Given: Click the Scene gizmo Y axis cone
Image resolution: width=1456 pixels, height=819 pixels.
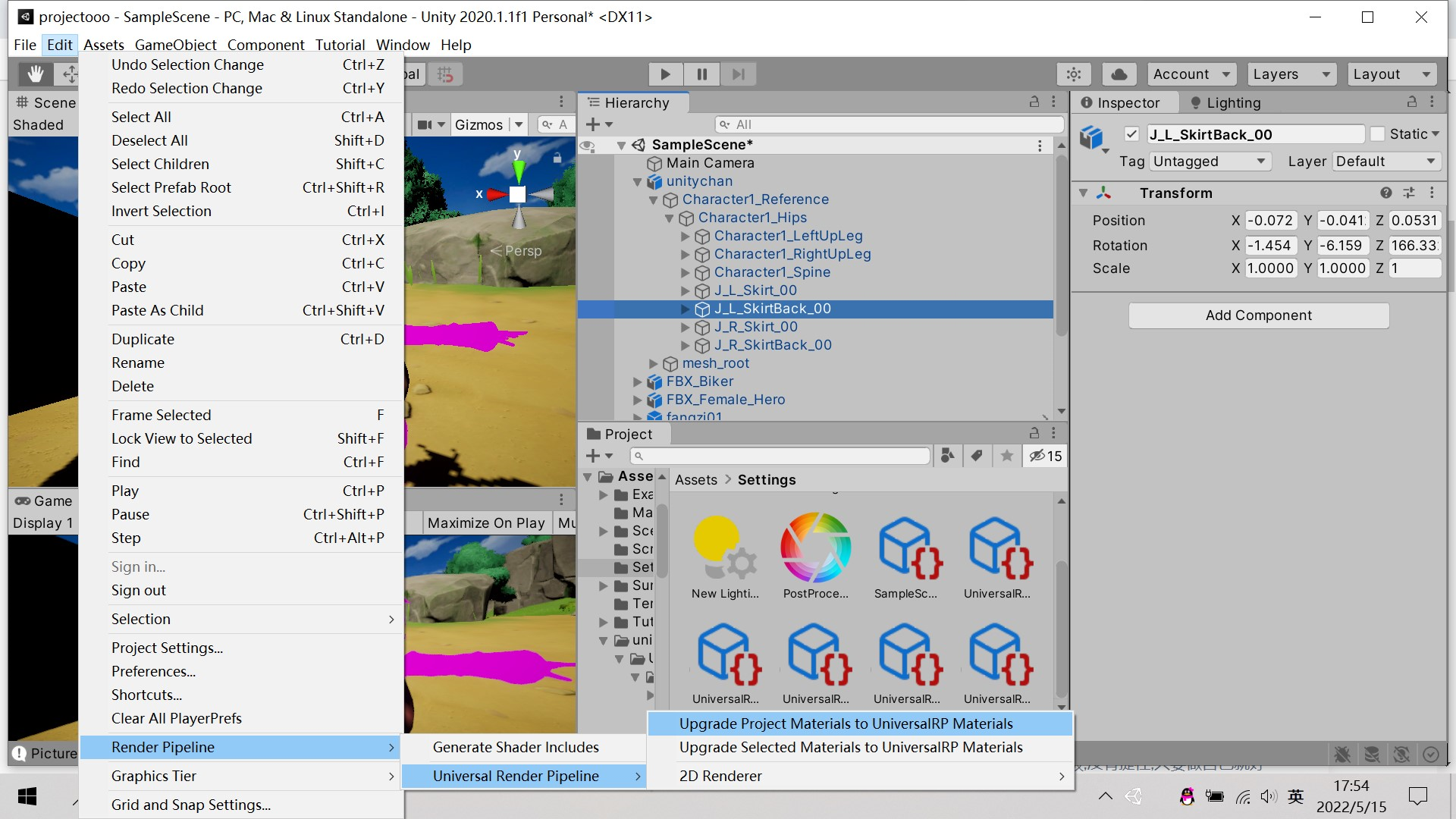Looking at the screenshot, I should click(518, 173).
